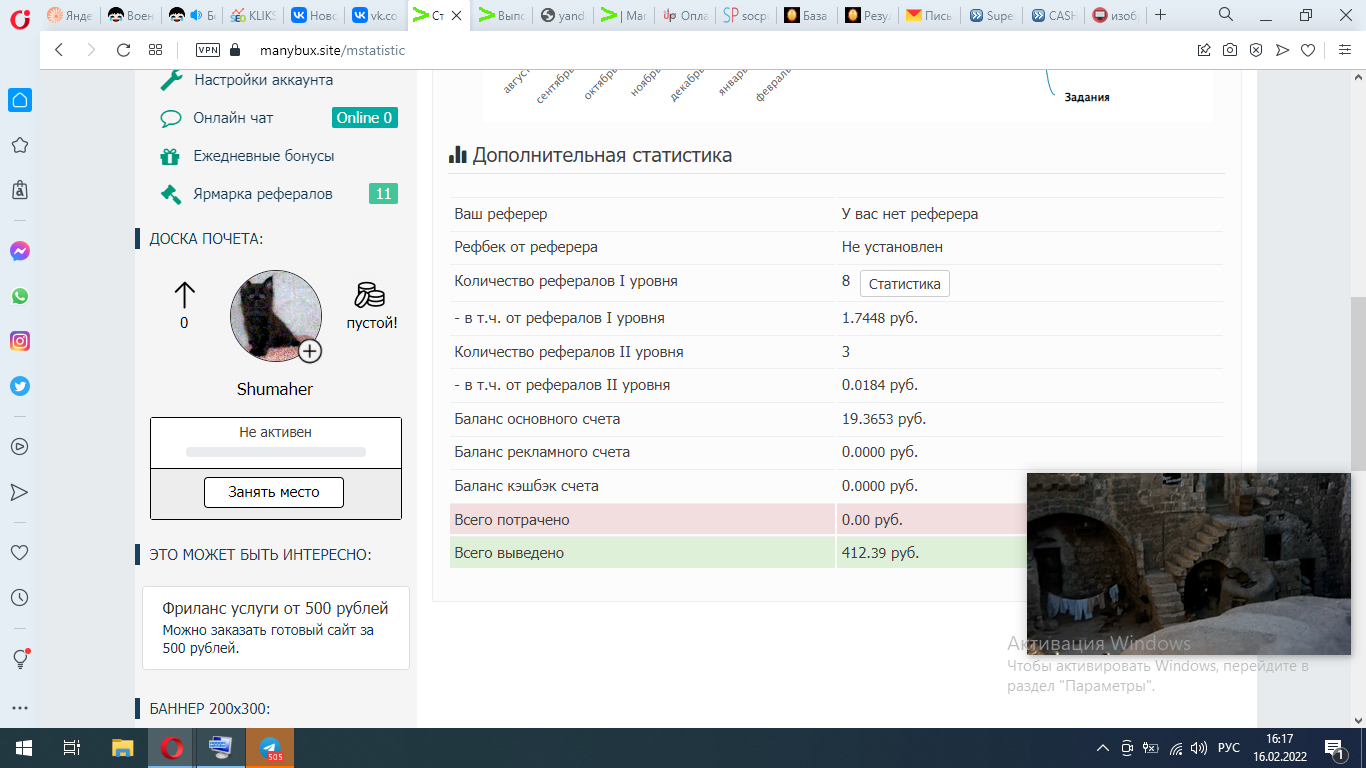Open send-to-flow arrow in address bar
The width and height of the screenshot is (1366, 768).
tap(1282, 50)
